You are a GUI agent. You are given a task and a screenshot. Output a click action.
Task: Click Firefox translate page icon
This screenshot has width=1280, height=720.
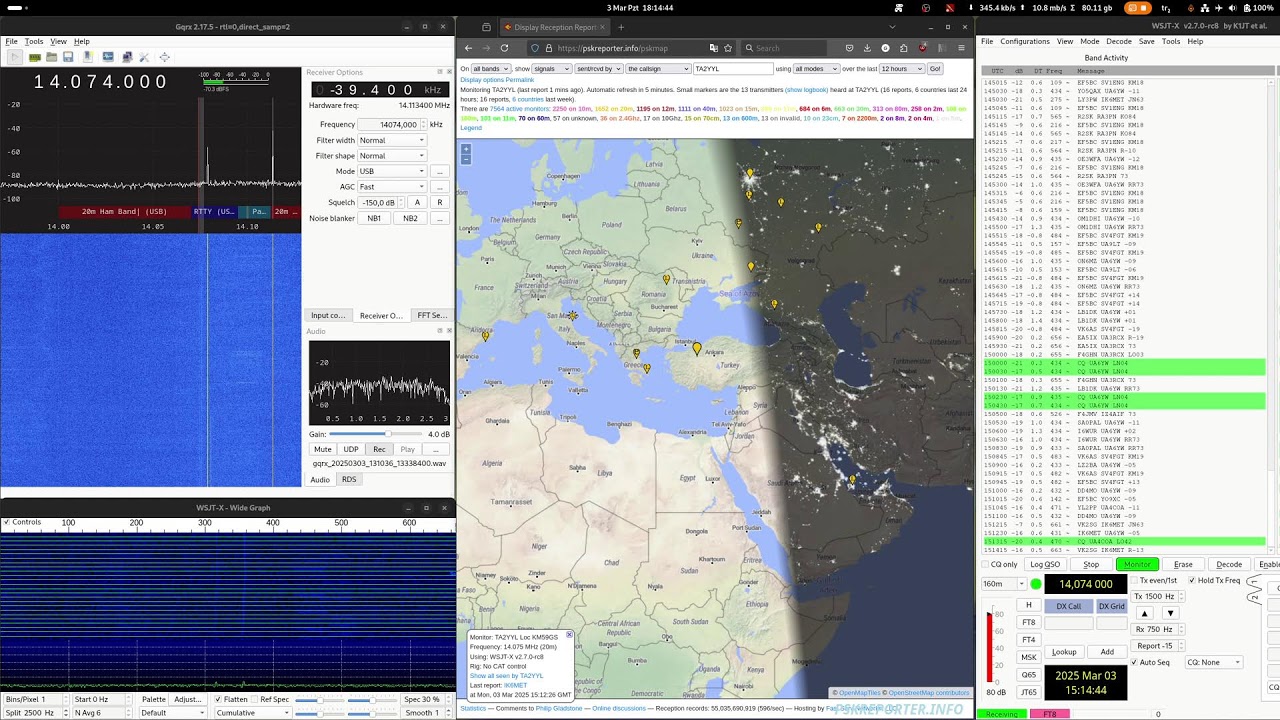tap(714, 48)
